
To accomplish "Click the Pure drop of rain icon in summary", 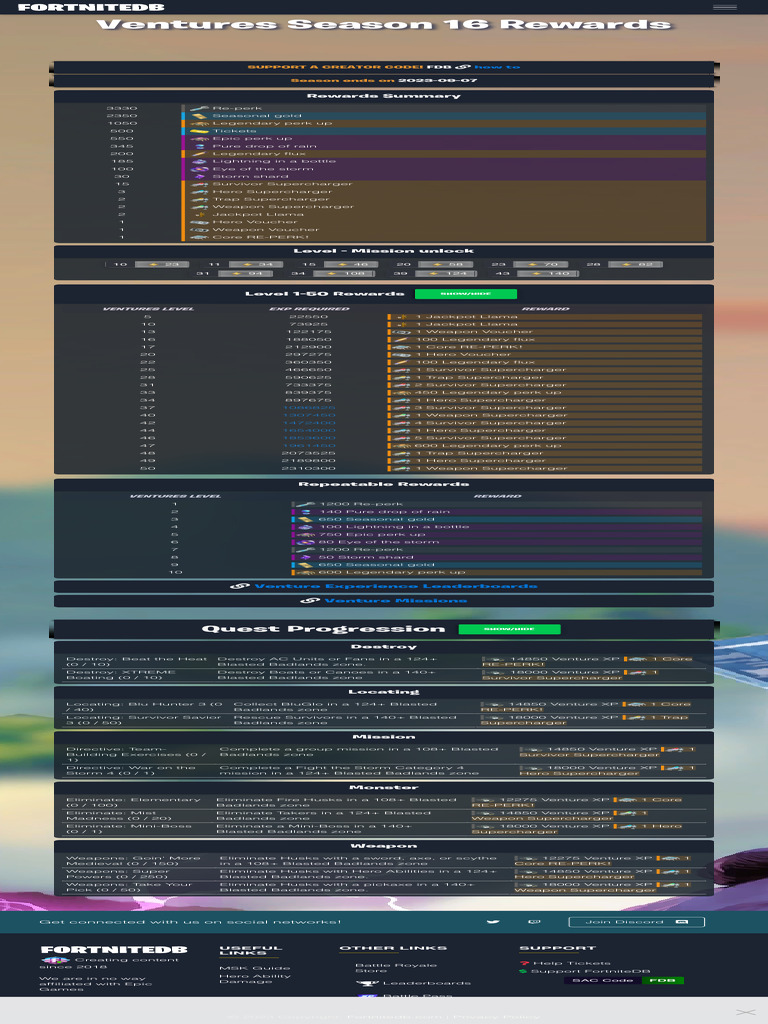I will pyautogui.click(x=200, y=146).
